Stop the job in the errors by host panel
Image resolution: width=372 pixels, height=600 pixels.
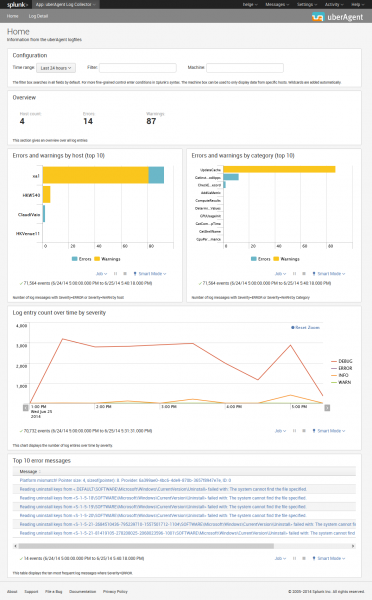(x=125, y=274)
